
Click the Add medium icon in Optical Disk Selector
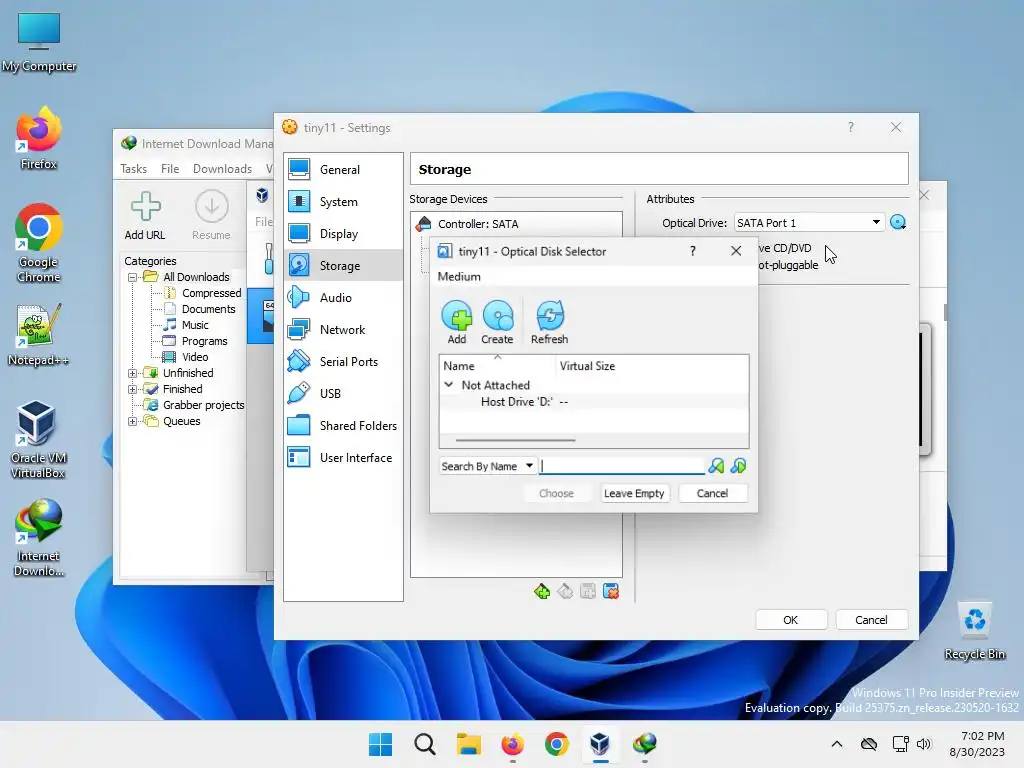click(x=456, y=322)
